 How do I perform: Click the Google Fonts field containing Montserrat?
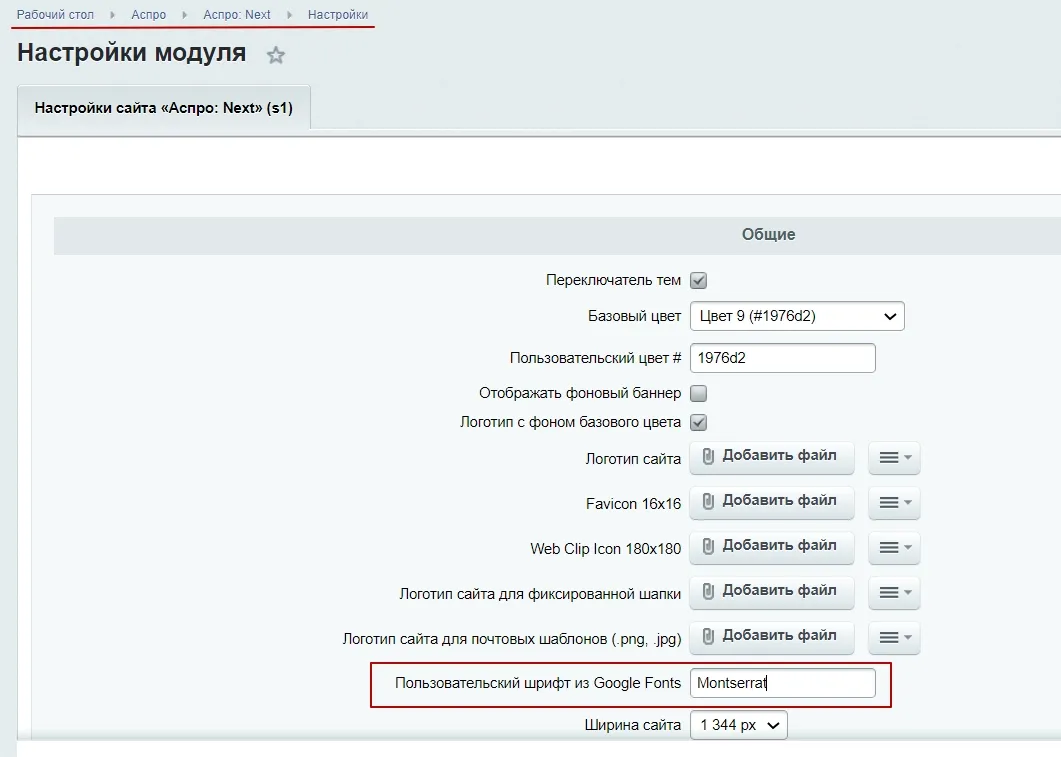point(782,683)
